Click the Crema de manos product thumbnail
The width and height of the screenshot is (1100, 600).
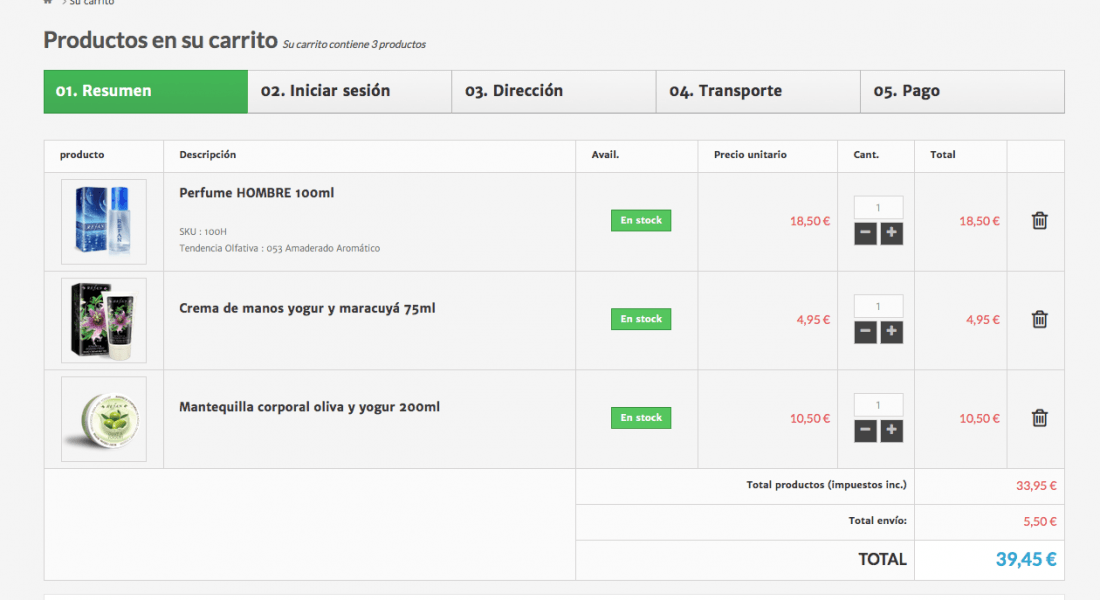[x=104, y=321]
